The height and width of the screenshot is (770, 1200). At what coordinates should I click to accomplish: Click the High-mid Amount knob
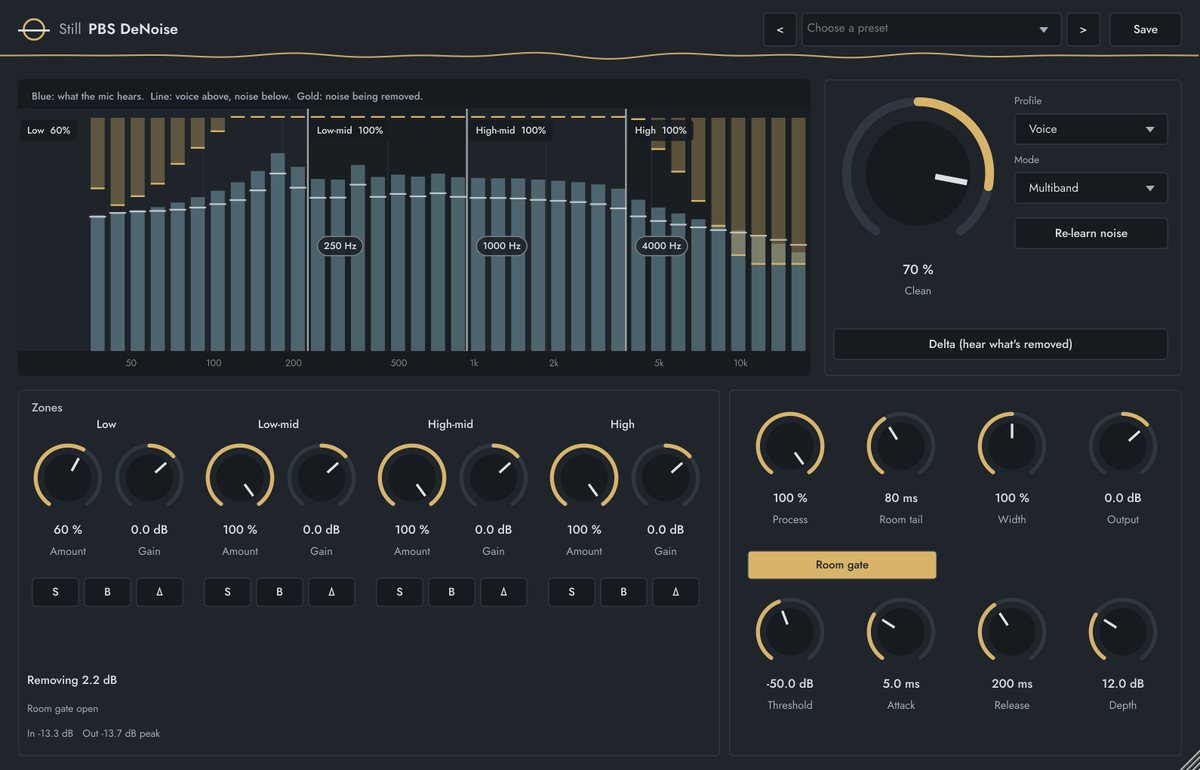(x=412, y=477)
